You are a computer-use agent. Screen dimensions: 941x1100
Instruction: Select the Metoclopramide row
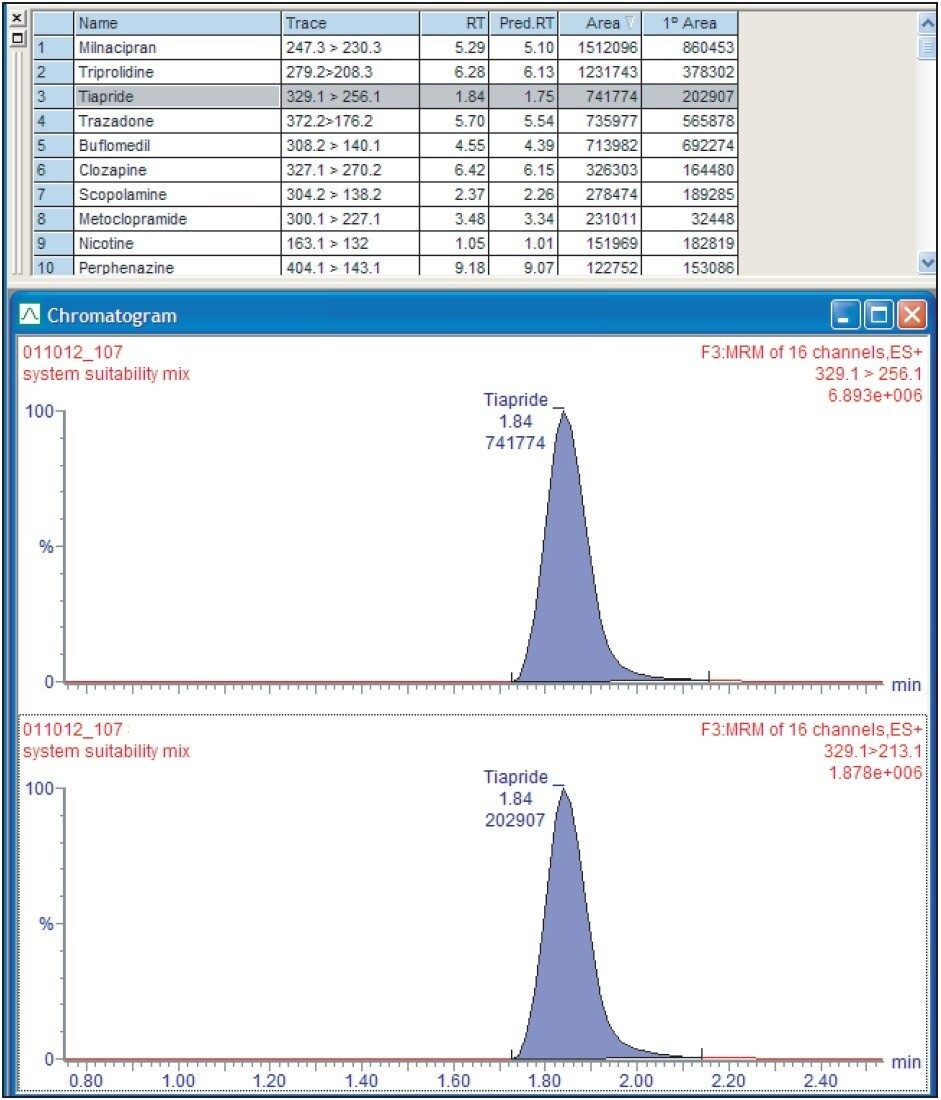[386, 220]
